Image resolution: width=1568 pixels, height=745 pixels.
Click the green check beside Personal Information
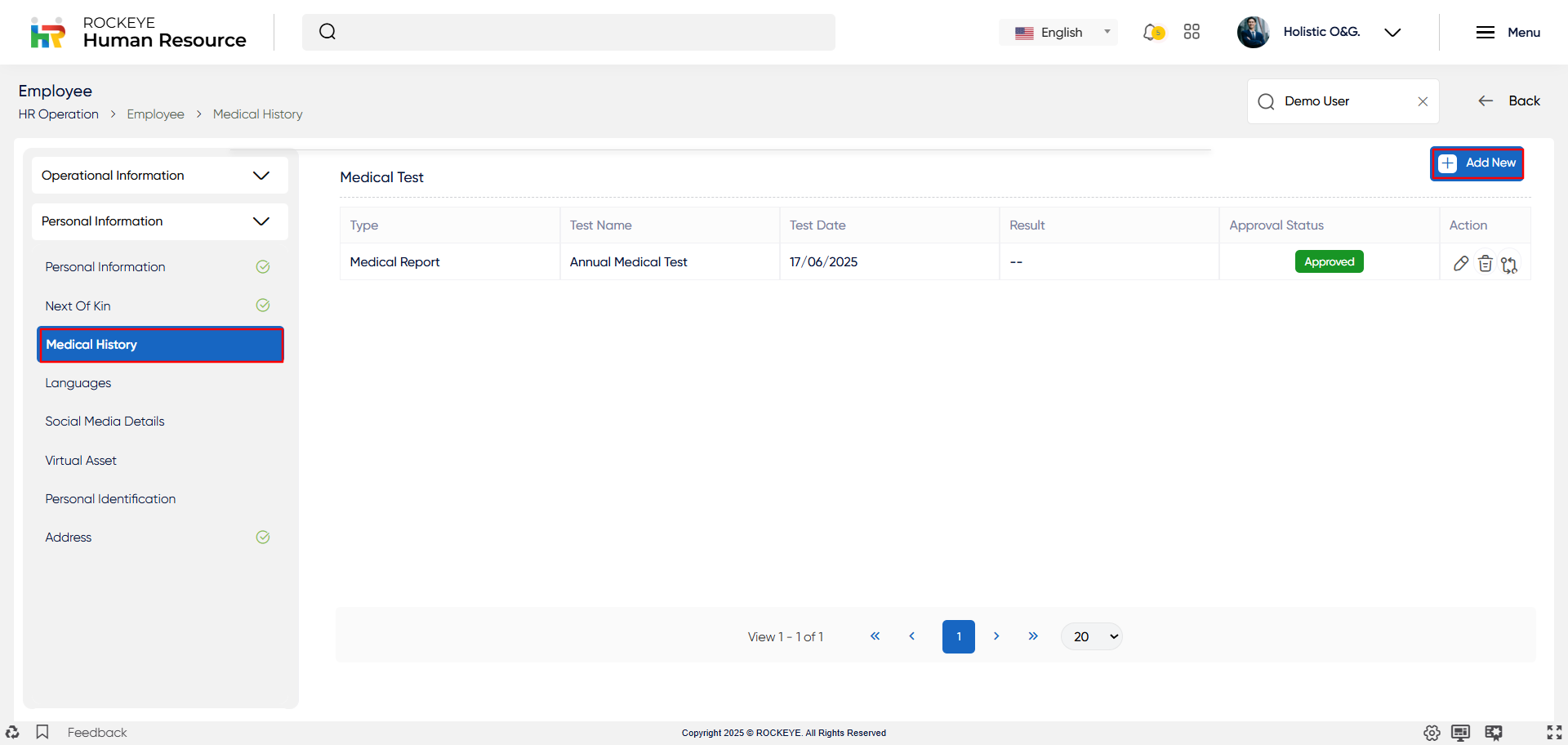263,266
